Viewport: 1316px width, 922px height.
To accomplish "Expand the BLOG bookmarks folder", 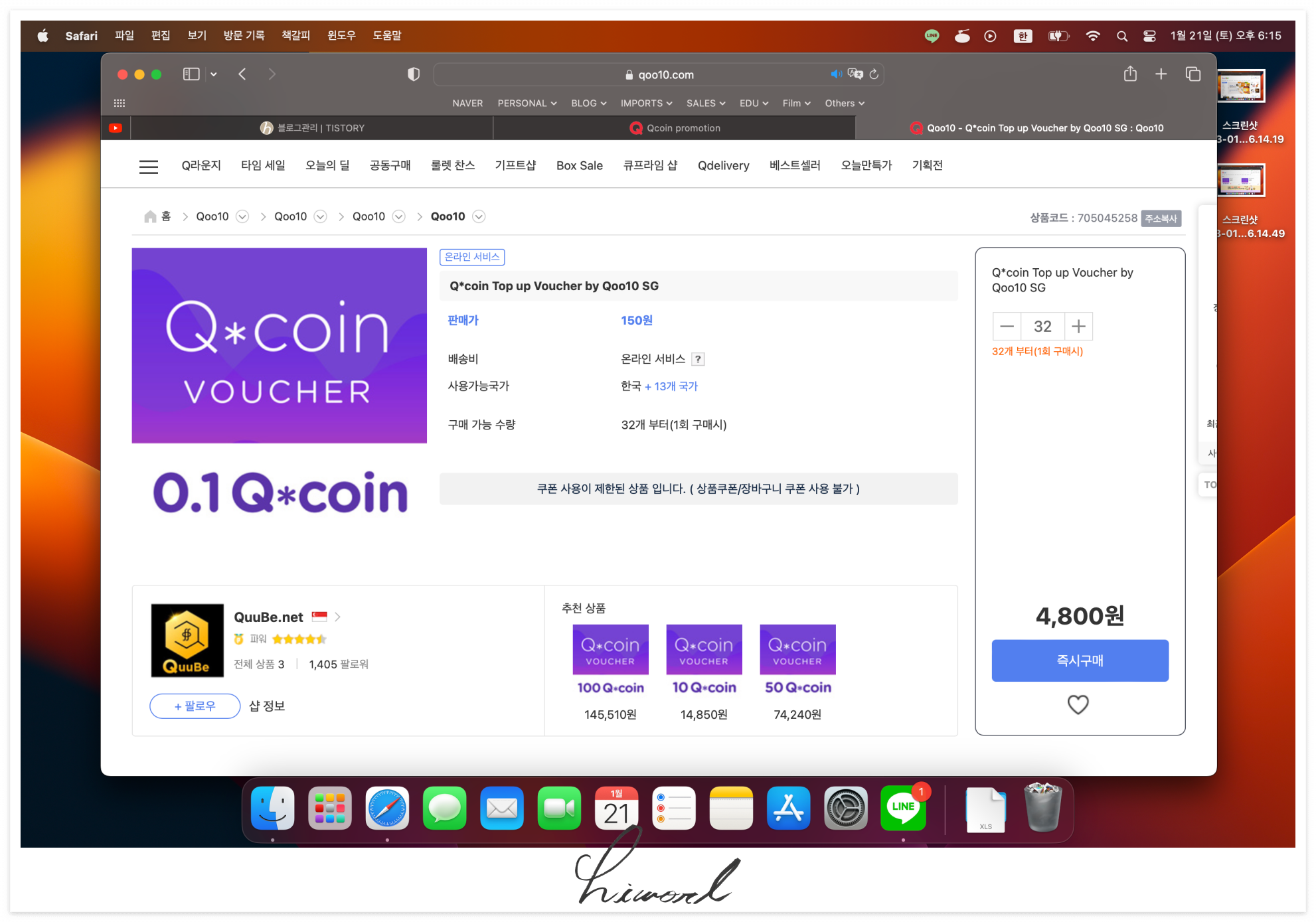I will pos(589,103).
